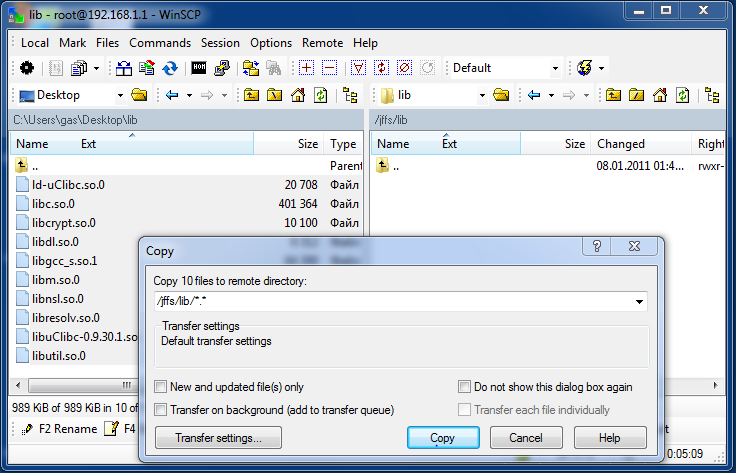This screenshot has height=473, width=736.
Task: Toggle the Synchronize Browsing icon
Action: 251,68
